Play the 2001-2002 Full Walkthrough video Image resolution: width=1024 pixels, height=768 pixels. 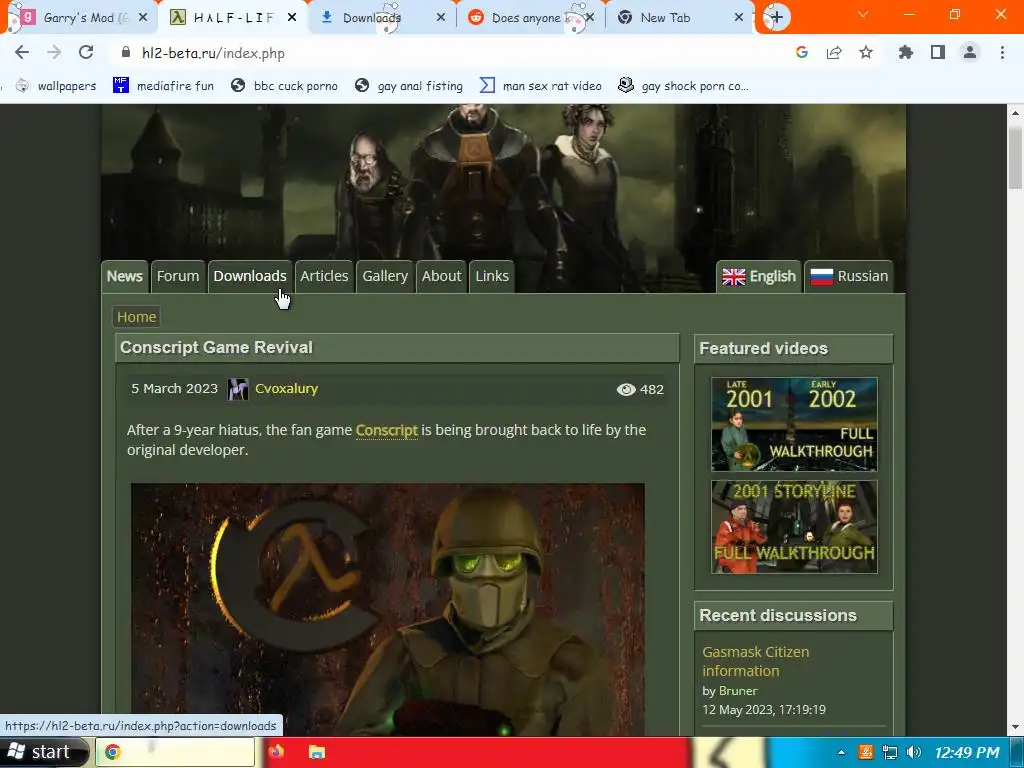(794, 424)
